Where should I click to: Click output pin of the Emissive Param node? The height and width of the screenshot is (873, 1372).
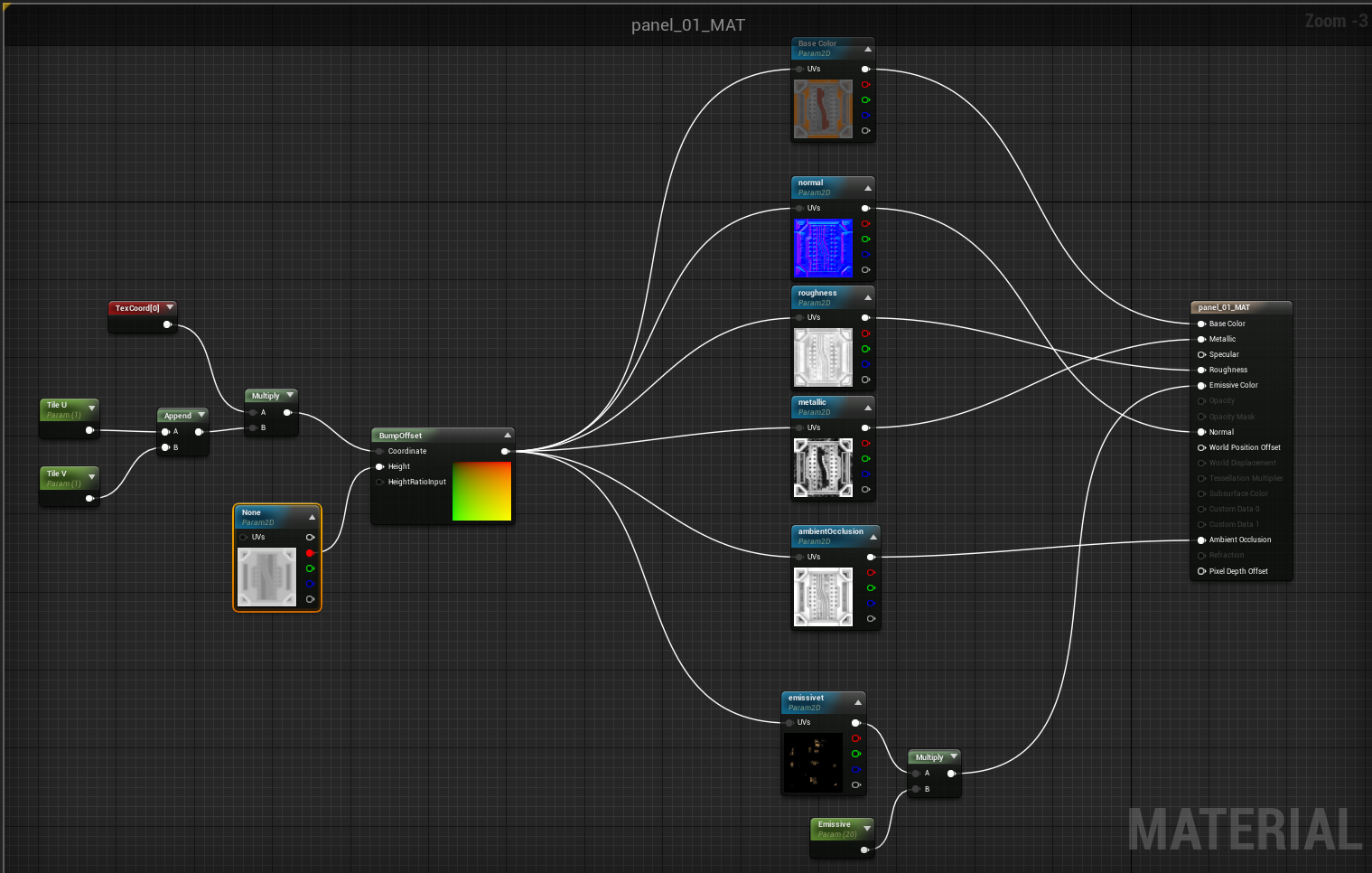pos(864,850)
